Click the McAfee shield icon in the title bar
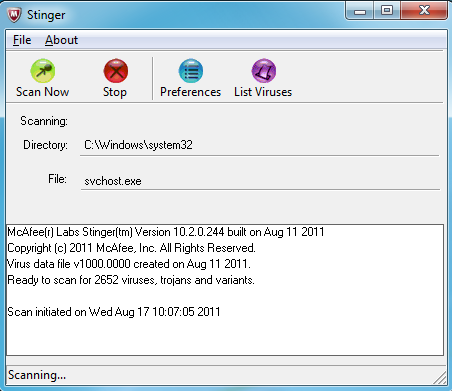This screenshot has width=452, height=391. point(14,14)
